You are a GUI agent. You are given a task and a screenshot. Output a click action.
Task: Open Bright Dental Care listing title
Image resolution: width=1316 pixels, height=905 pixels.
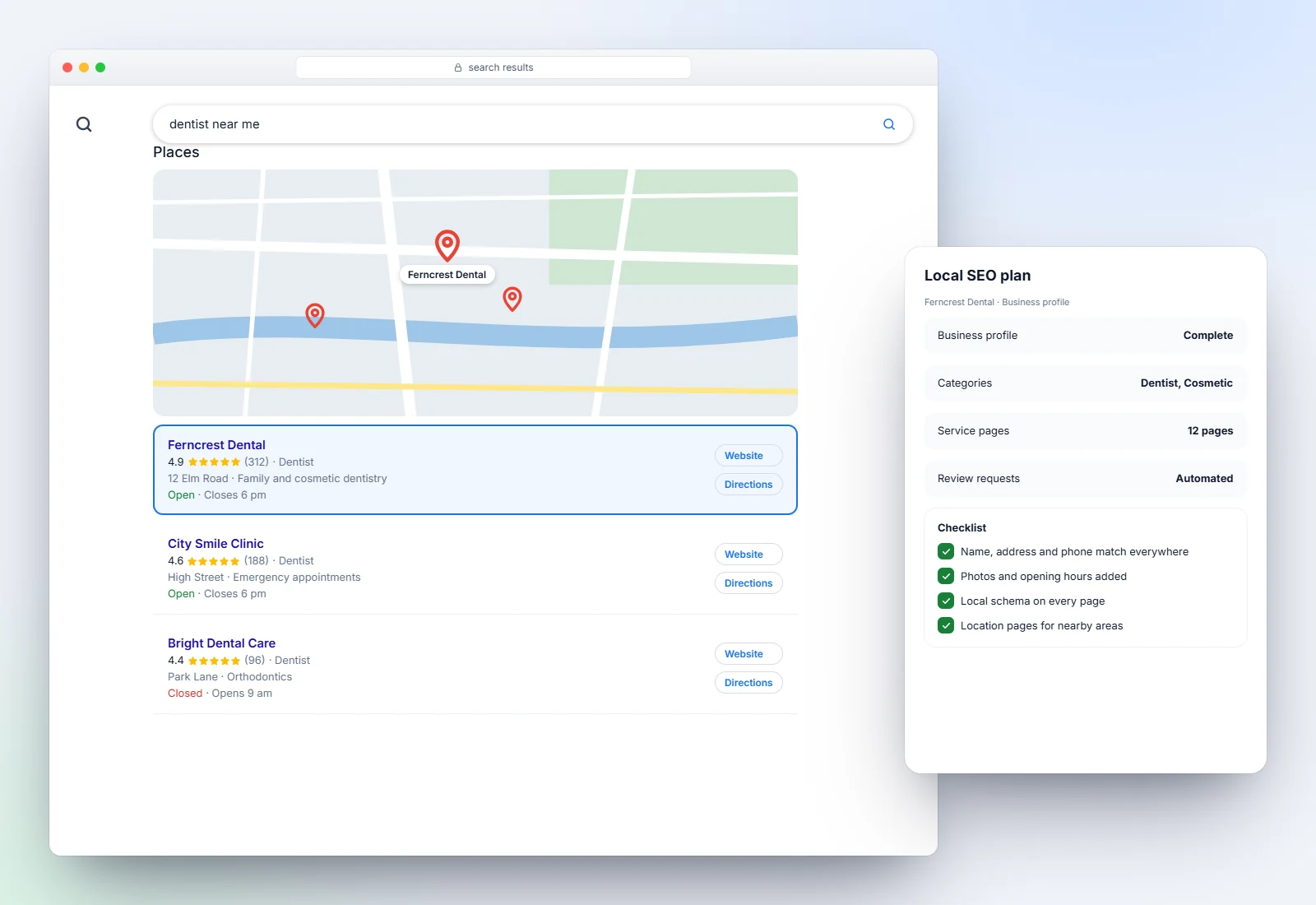221,643
